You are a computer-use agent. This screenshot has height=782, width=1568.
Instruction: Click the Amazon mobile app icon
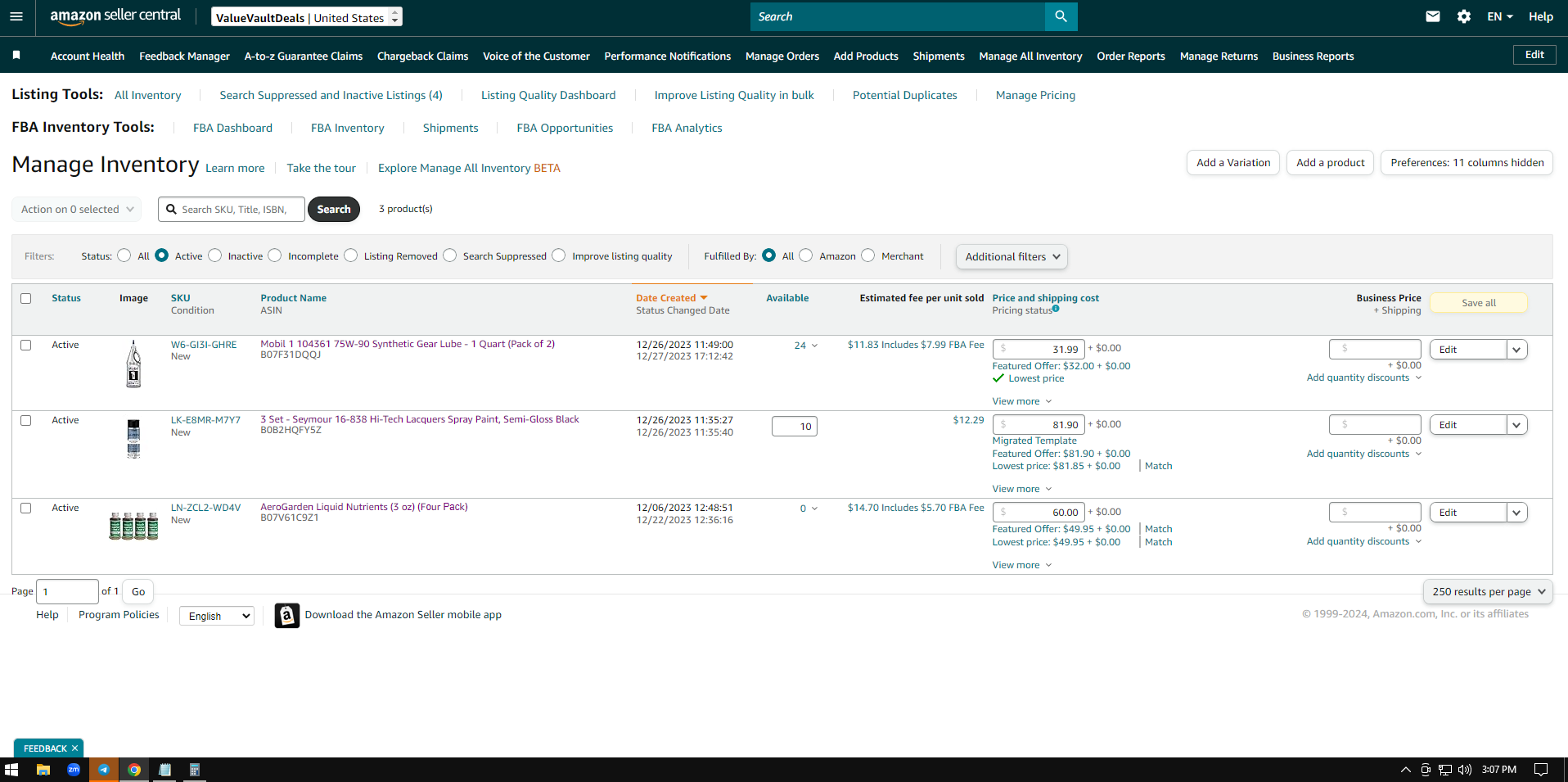pyautogui.click(x=286, y=615)
